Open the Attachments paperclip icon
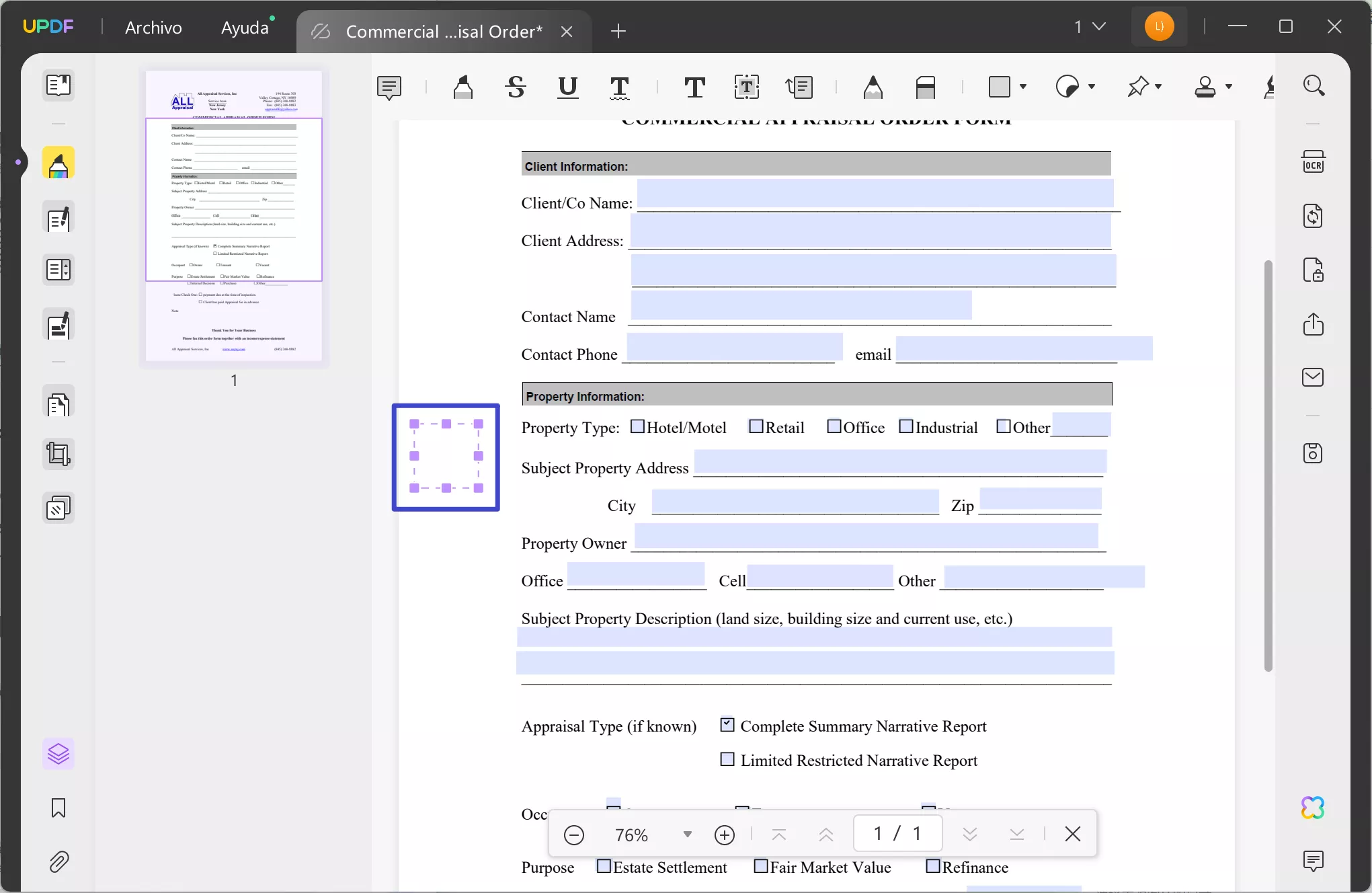Screen dimensions: 1372x893 point(58,861)
